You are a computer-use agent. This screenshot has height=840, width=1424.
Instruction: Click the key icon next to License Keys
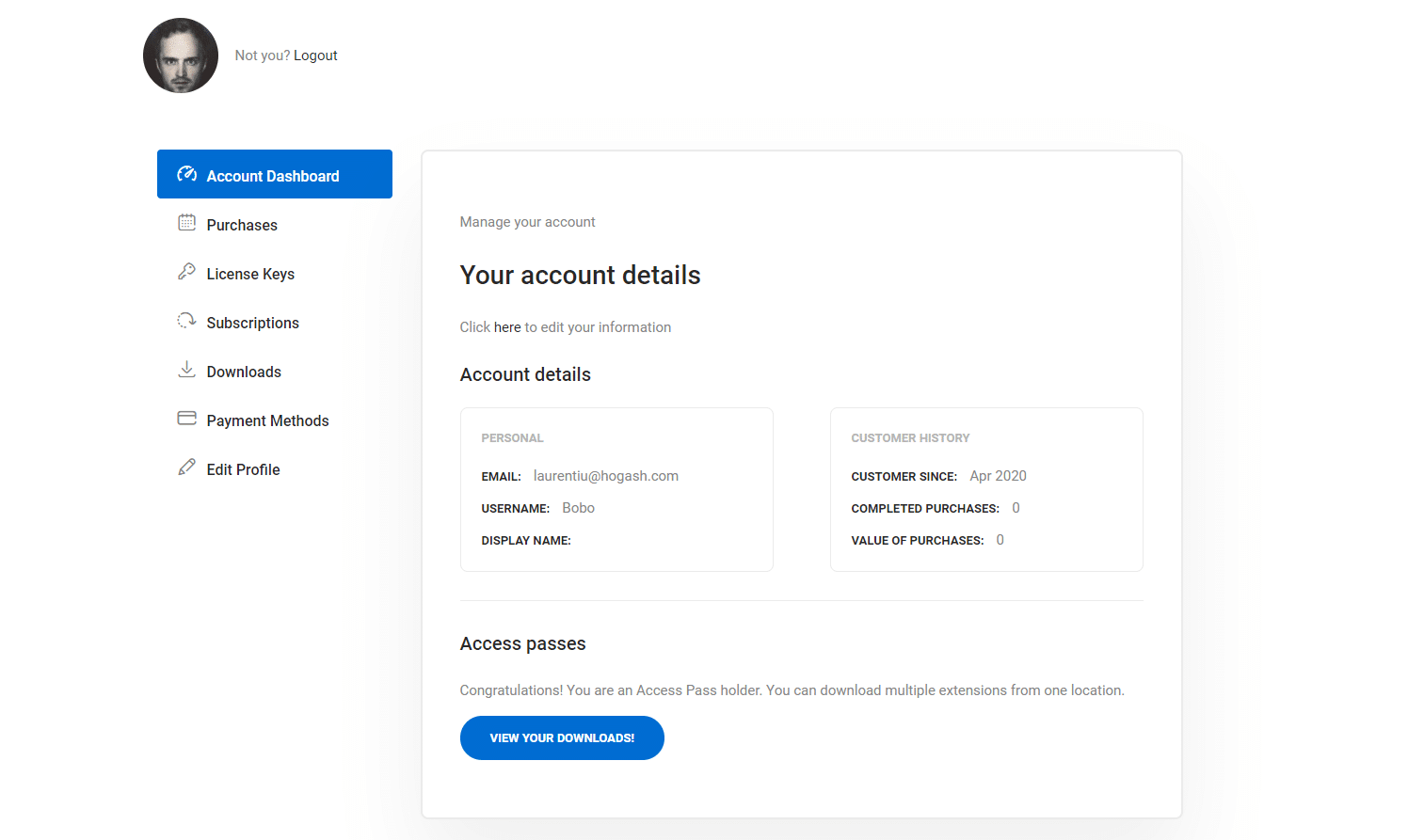pos(187,272)
